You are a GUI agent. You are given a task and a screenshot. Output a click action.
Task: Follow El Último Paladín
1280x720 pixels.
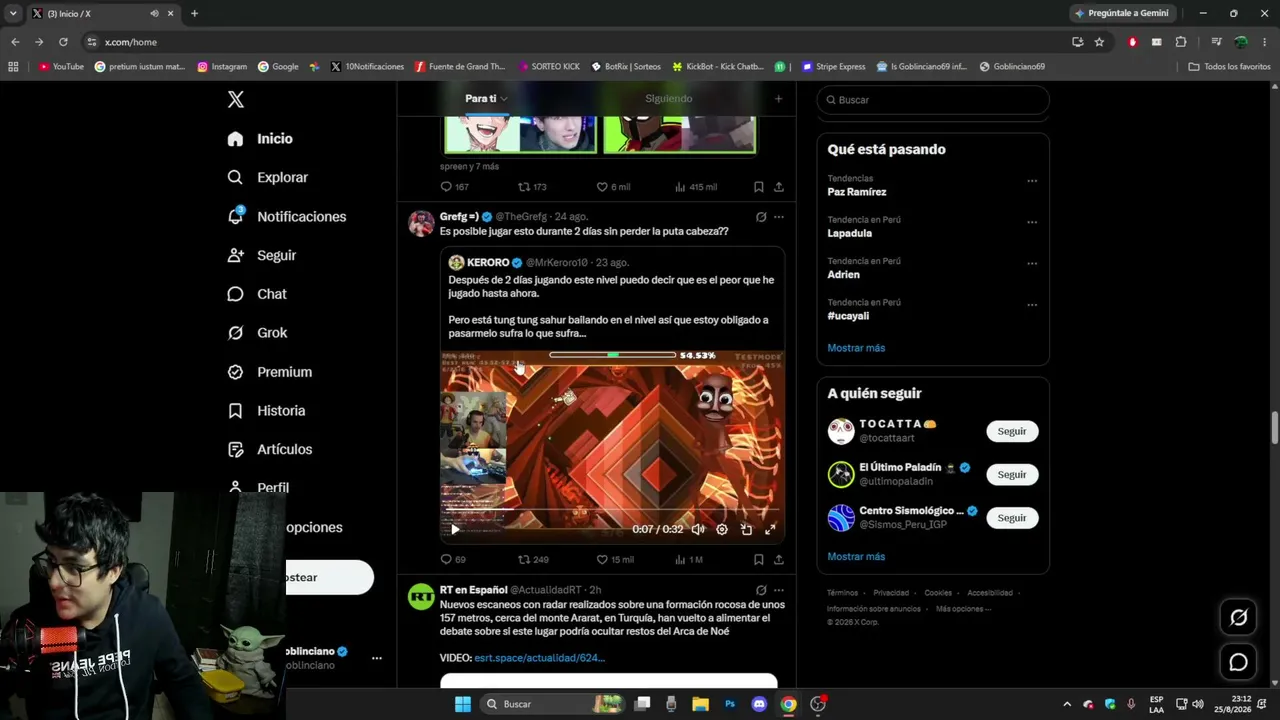[x=1012, y=474]
